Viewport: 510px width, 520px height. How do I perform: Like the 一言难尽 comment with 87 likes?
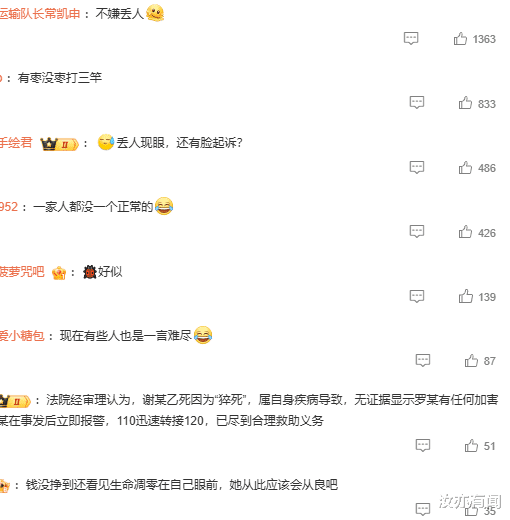click(x=471, y=361)
